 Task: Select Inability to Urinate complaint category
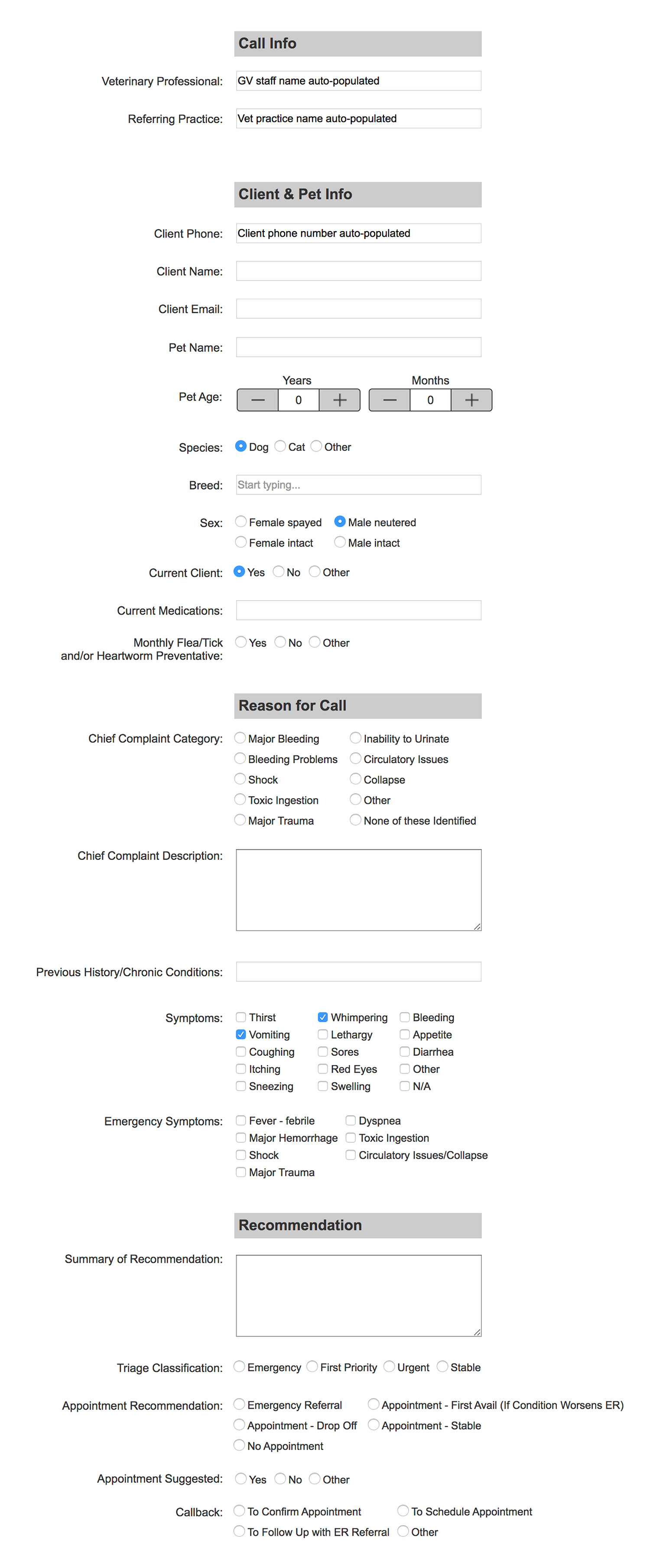pos(356,738)
